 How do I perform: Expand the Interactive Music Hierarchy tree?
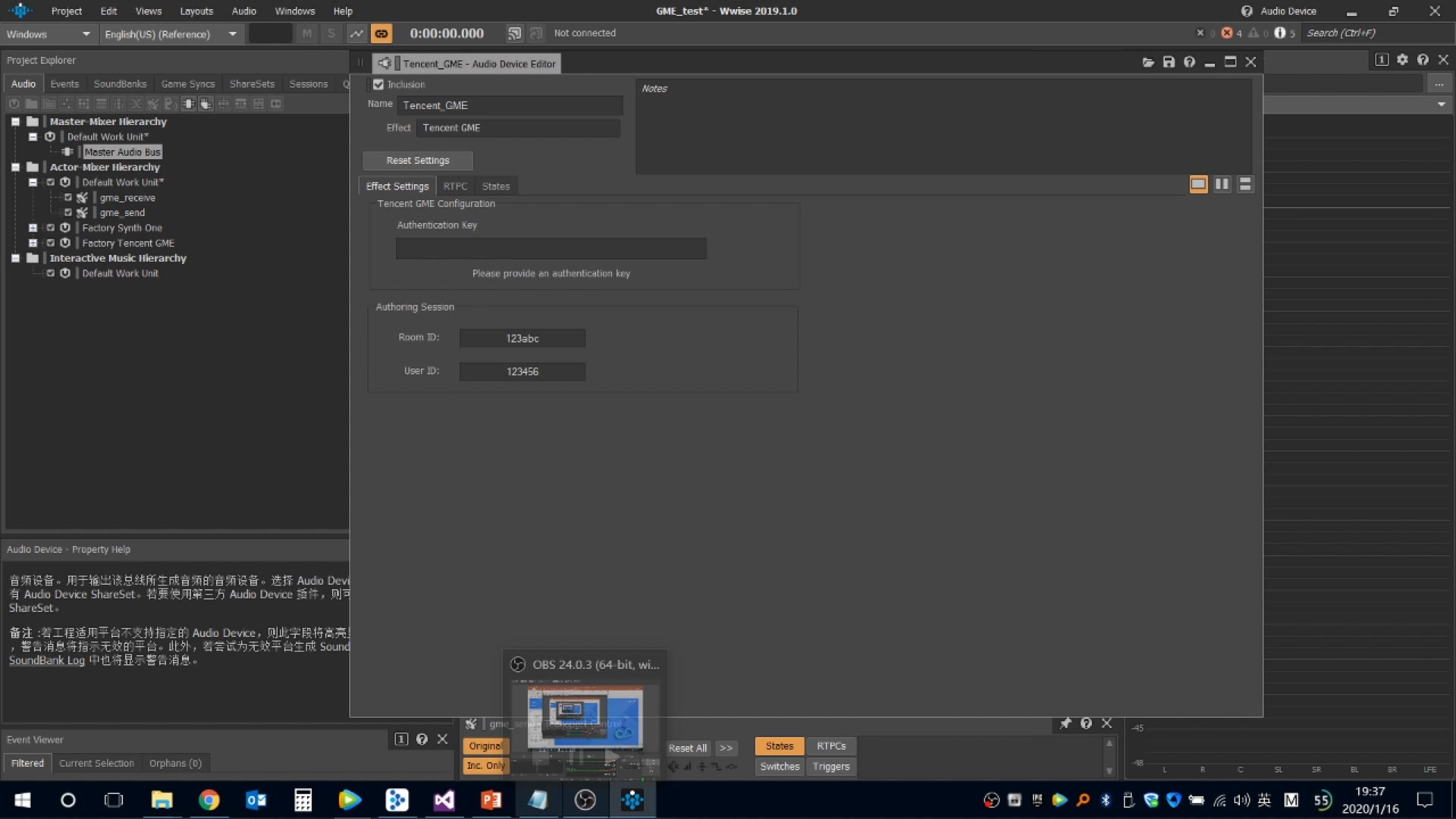point(13,258)
